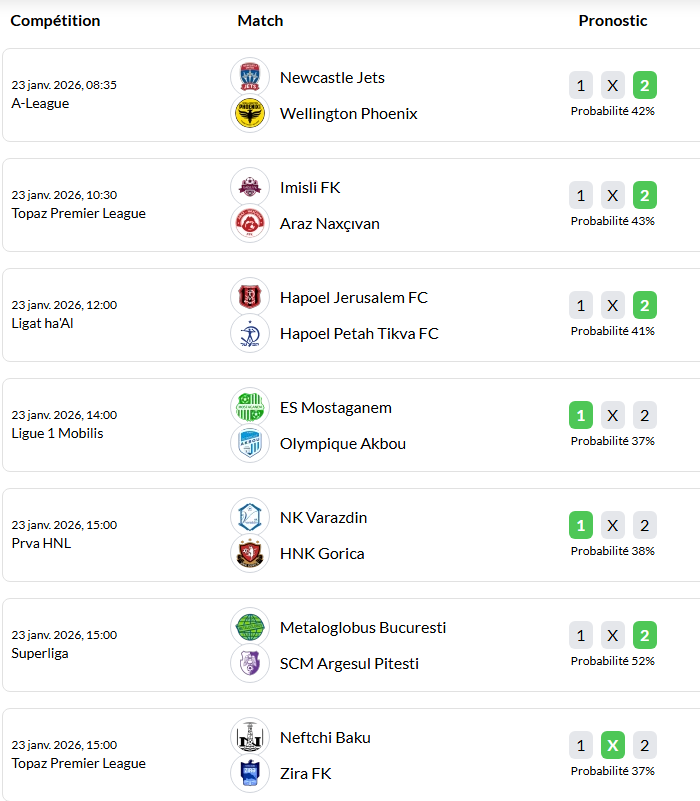Click the Newcastle Jets team logo

(250, 77)
